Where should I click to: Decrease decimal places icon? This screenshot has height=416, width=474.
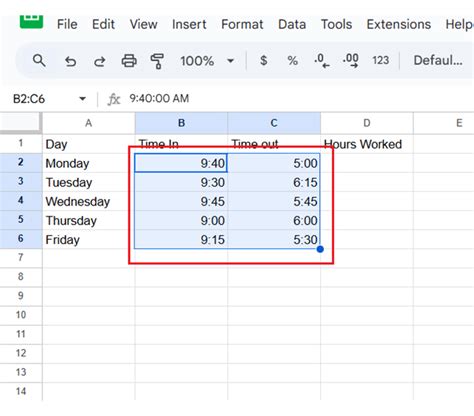click(x=322, y=61)
